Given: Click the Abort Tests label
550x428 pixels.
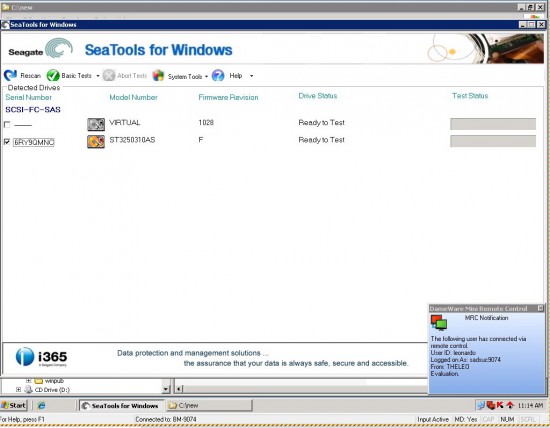Looking at the screenshot, I should coord(132,75).
